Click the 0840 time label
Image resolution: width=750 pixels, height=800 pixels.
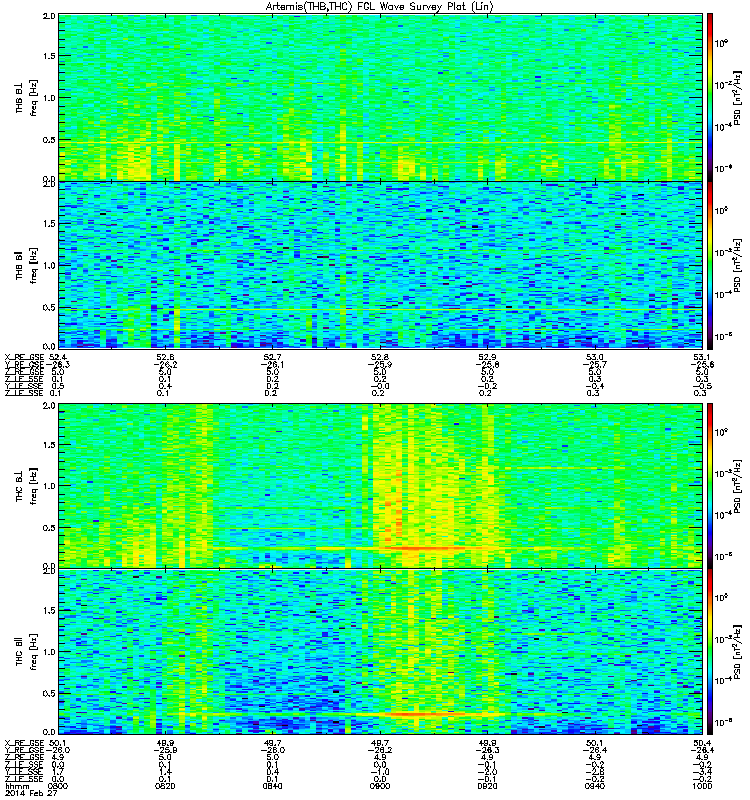pyautogui.click(x=272, y=786)
